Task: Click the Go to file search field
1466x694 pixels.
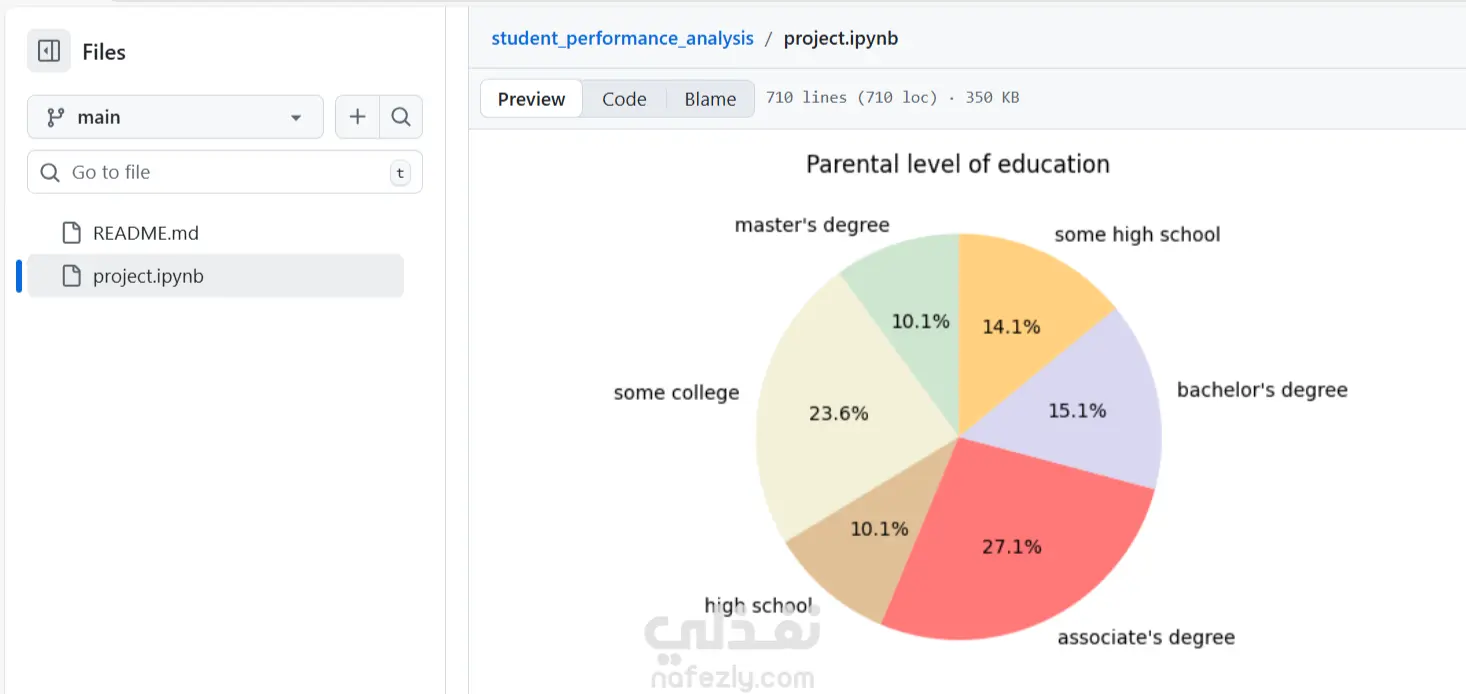Action: point(225,172)
